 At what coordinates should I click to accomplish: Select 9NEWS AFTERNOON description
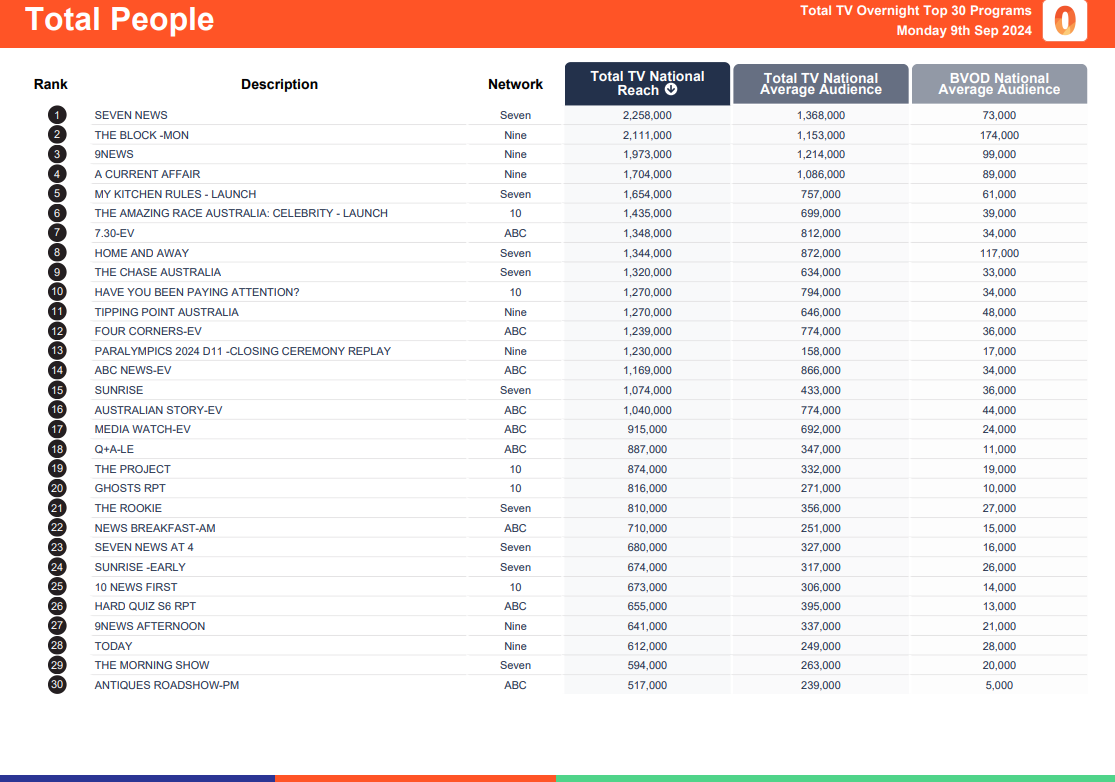(x=150, y=626)
